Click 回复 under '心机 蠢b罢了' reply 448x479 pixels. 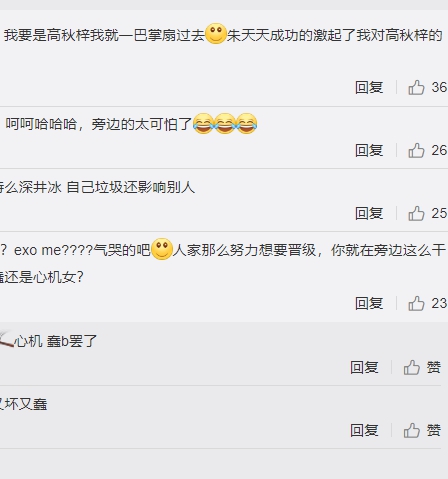364,368
